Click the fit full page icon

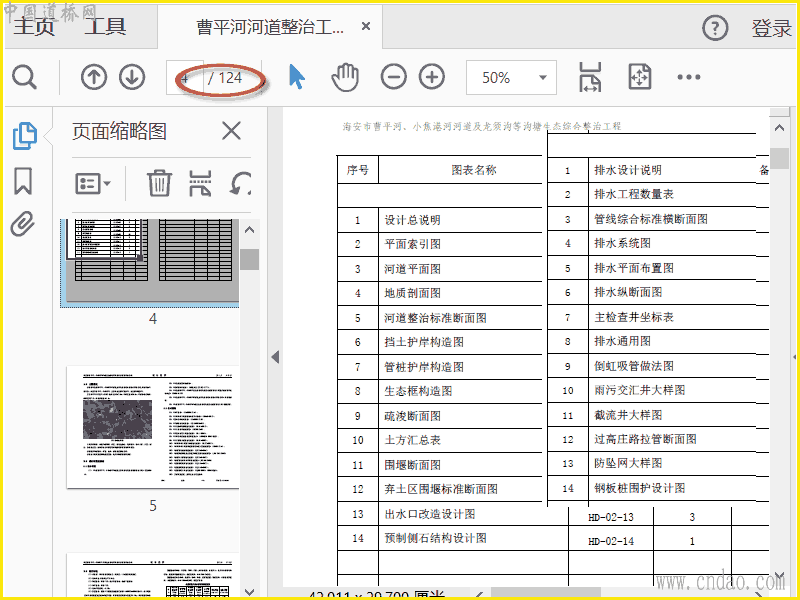pyautogui.click(x=640, y=78)
